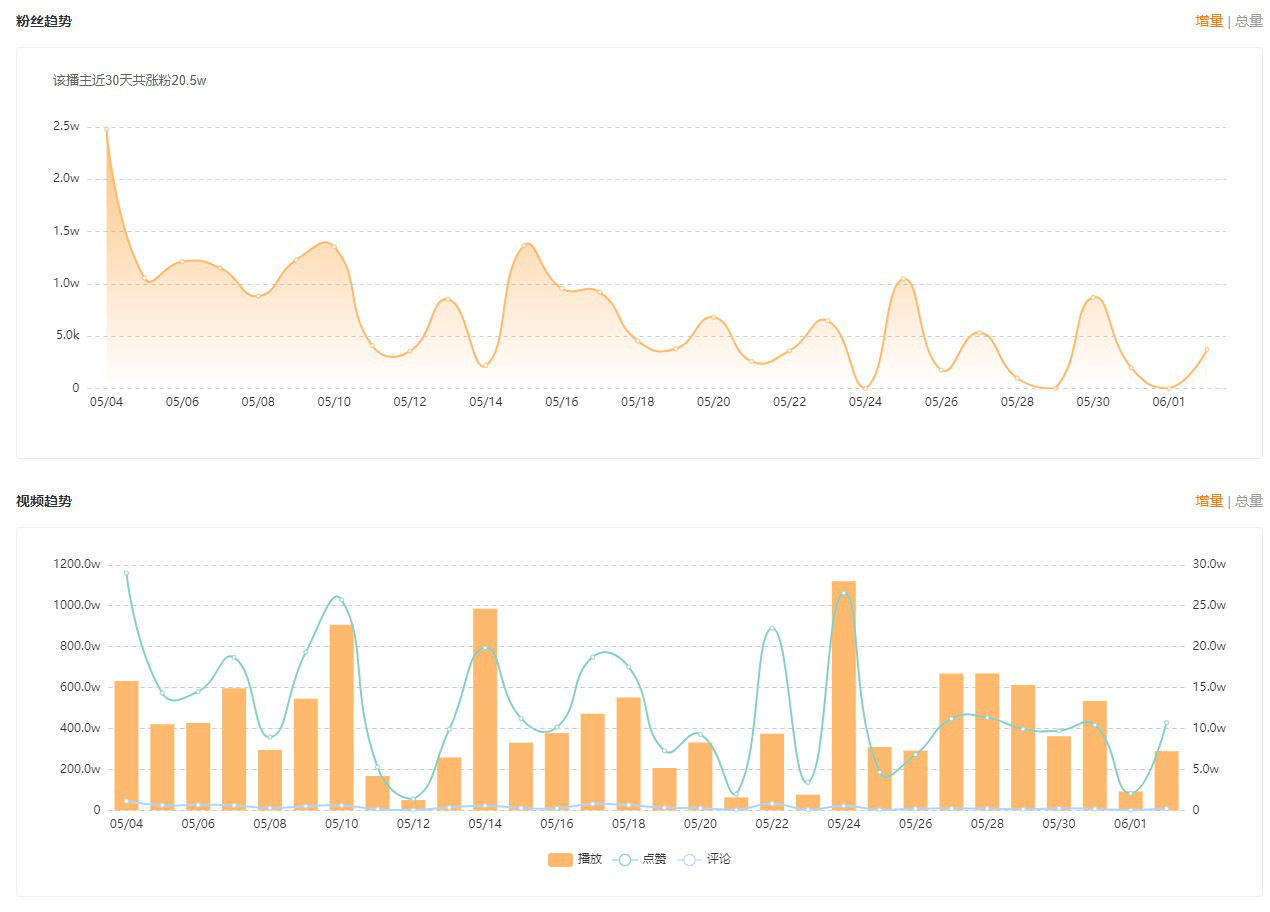Click the 05/15 peak point on fans chart

coord(524,245)
